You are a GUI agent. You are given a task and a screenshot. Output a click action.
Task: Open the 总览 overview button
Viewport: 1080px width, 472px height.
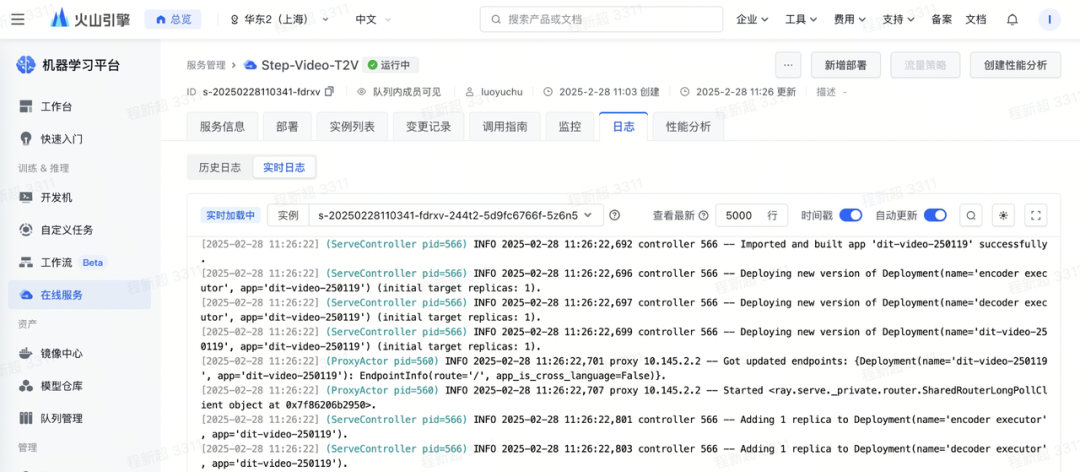point(173,19)
